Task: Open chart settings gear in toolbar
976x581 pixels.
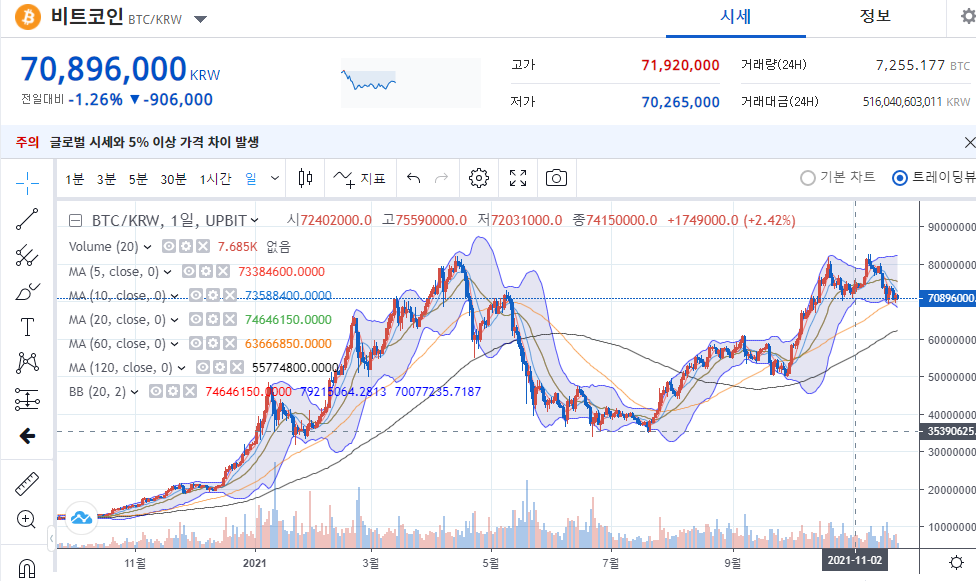Action: [479, 178]
